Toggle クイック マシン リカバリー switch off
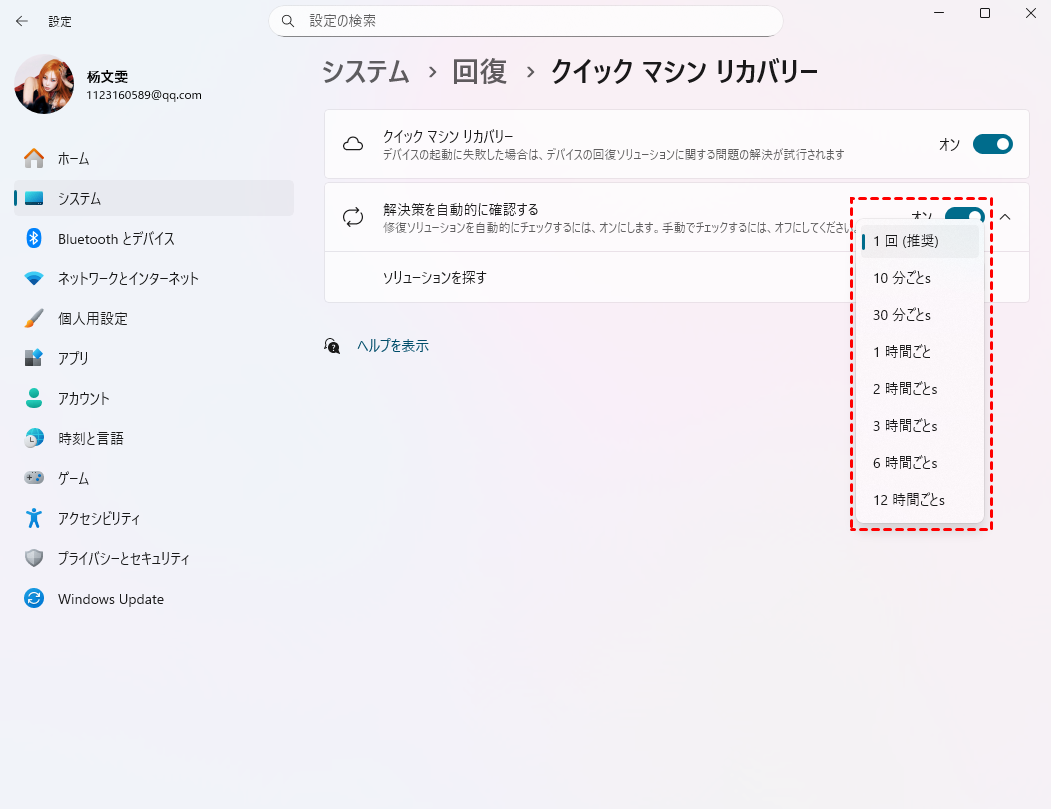1051x809 pixels. (x=993, y=144)
